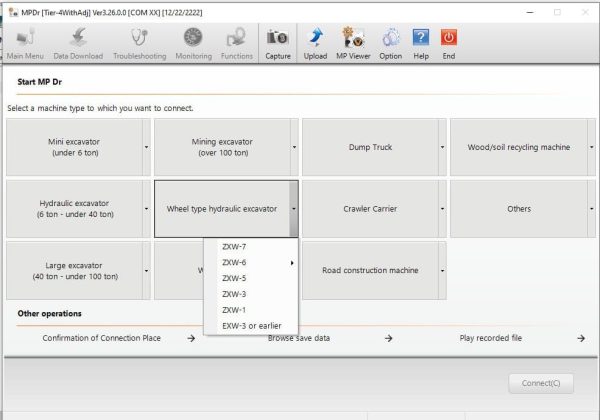The height and width of the screenshot is (420, 600).
Task: Open Confirmation of Connection Place link
Action: [102, 338]
